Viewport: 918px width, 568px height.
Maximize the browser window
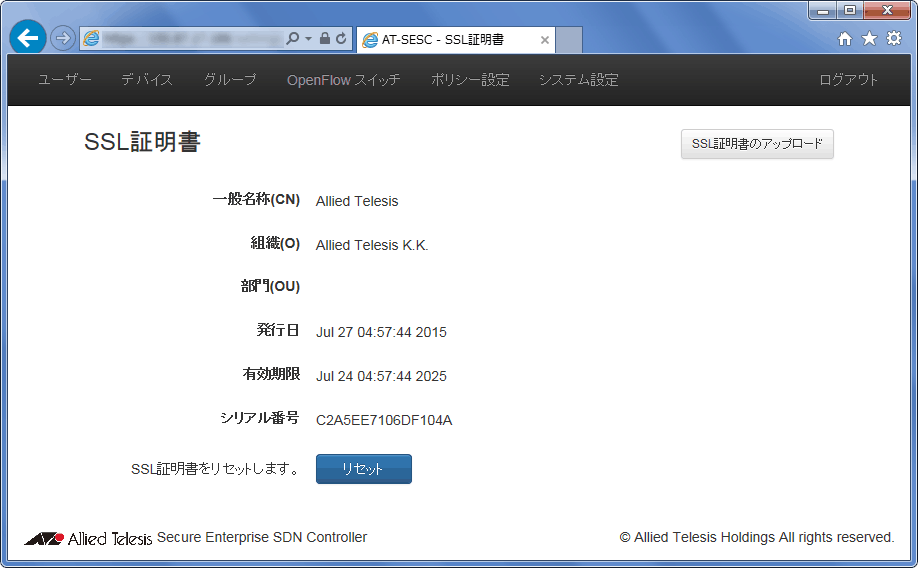point(850,11)
